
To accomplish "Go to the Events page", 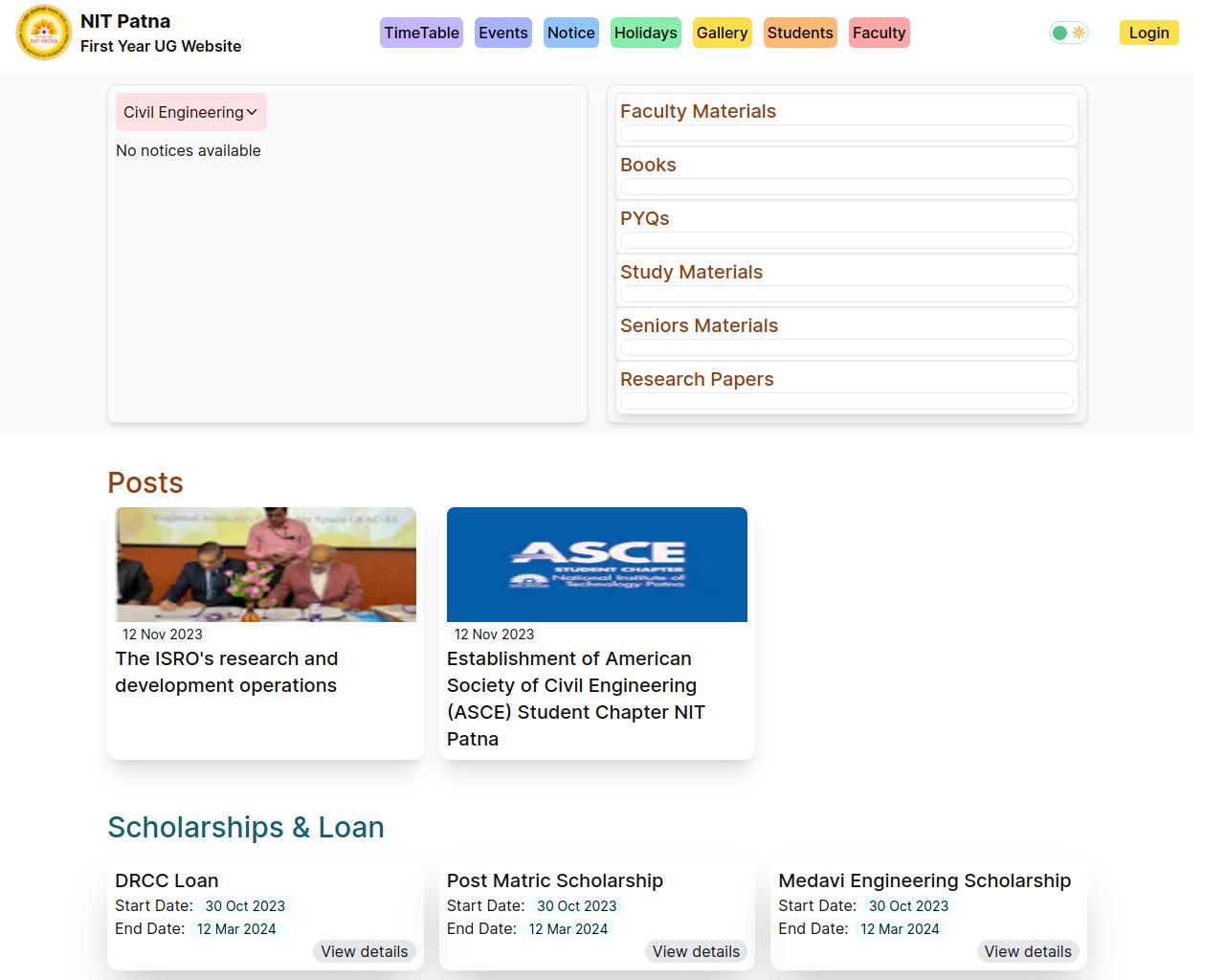I will [503, 33].
